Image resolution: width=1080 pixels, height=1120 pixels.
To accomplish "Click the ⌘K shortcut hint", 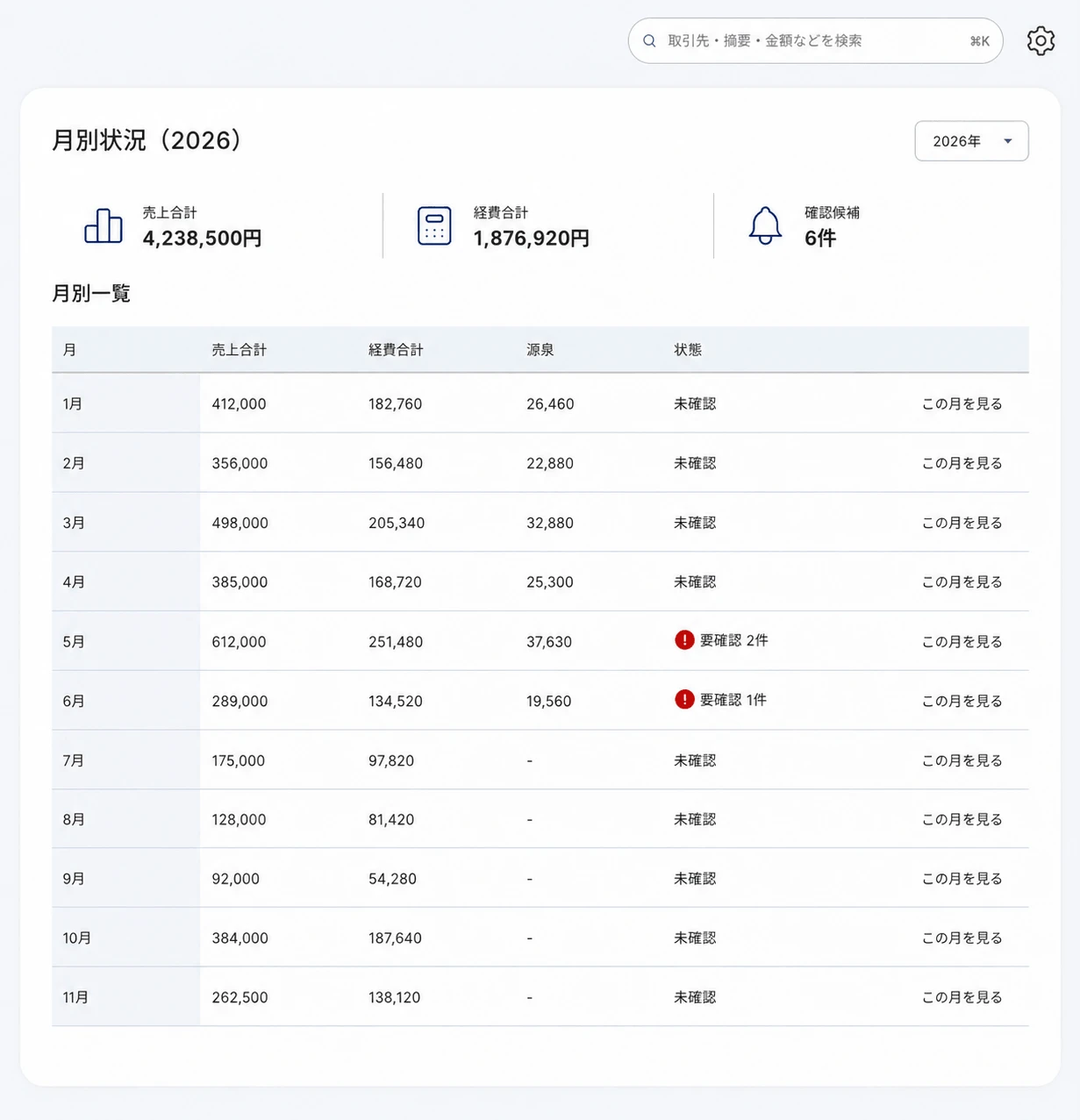I will pyautogui.click(x=980, y=41).
